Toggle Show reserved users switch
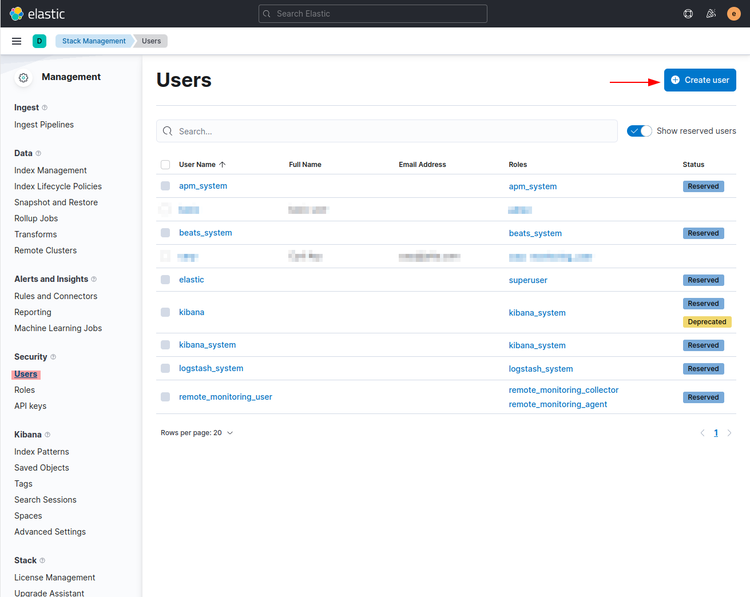The width and height of the screenshot is (750, 597). (x=639, y=131)
